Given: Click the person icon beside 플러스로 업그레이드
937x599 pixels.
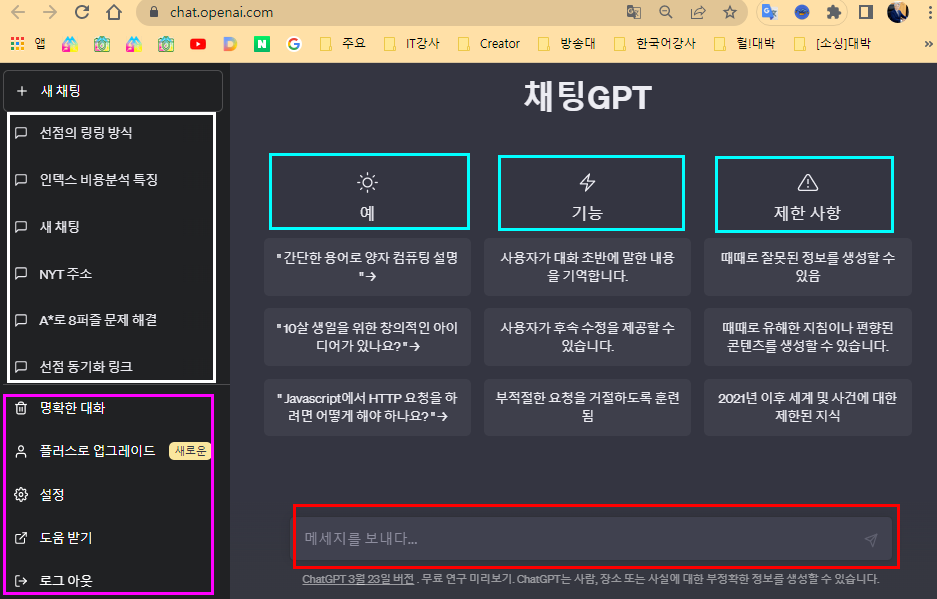Looking at the screenshot, I should [x=21, y=451].
